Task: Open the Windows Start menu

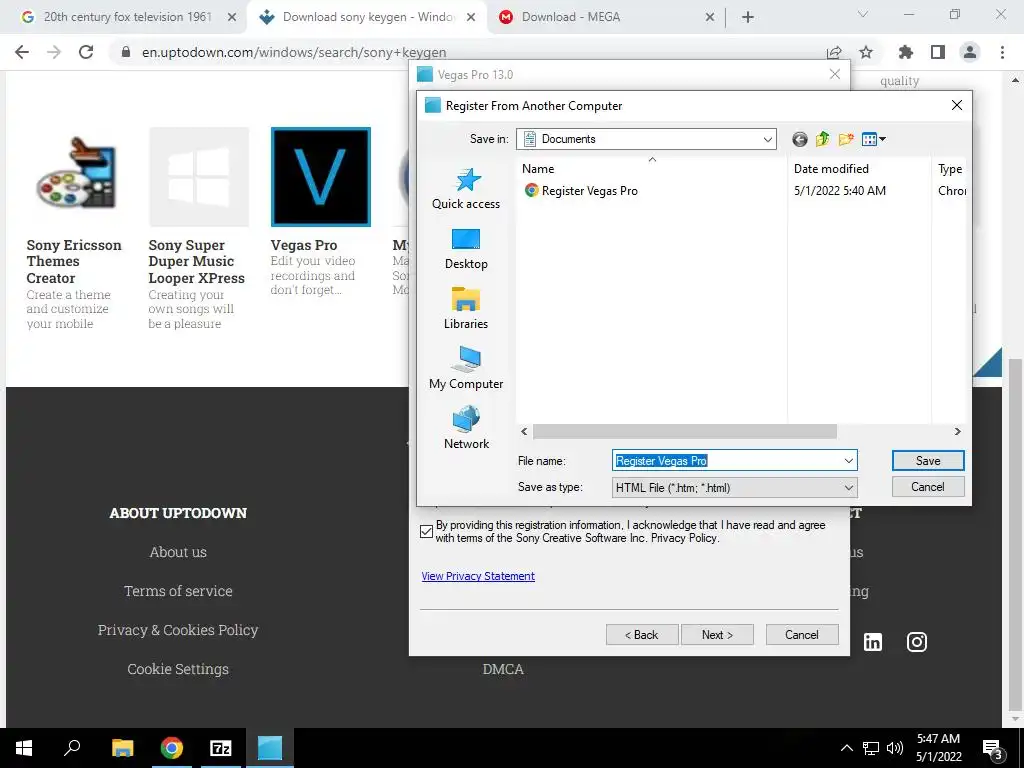Action: 24,748
